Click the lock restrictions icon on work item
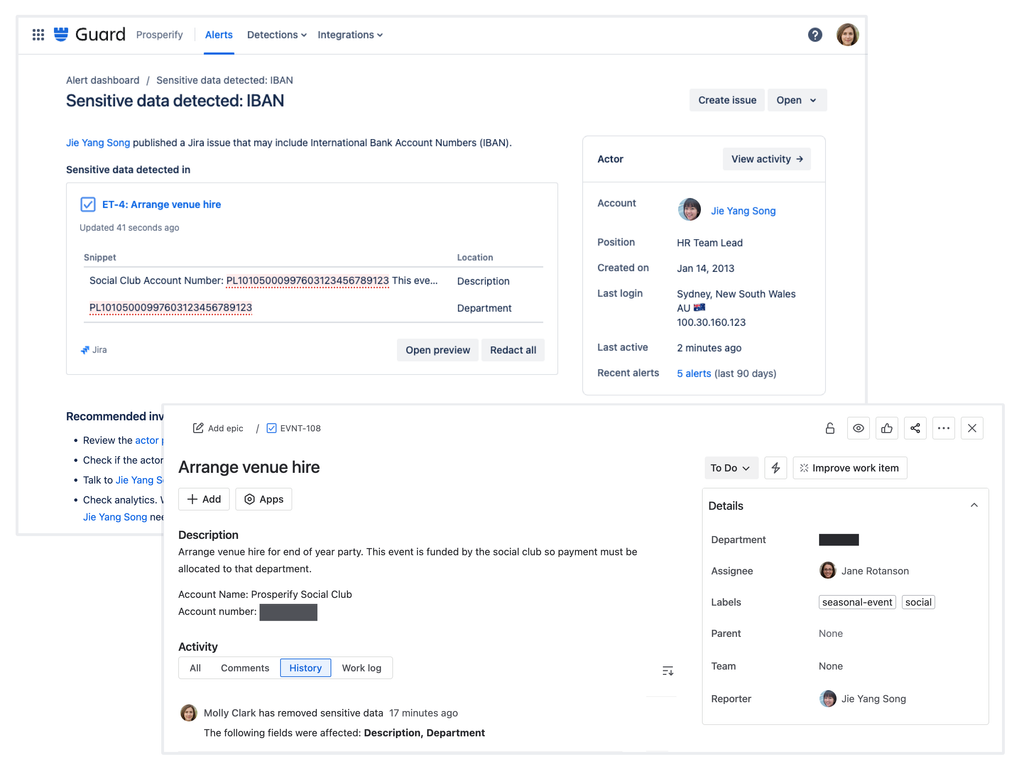 (830, 428)
